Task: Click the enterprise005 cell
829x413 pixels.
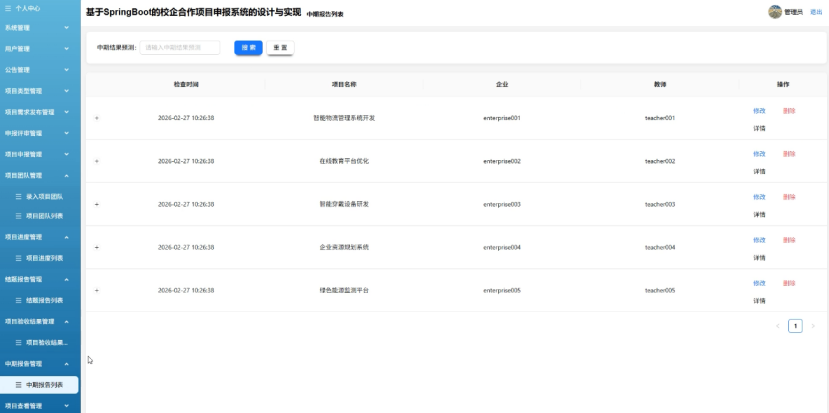Action: (x=502, y=290)
